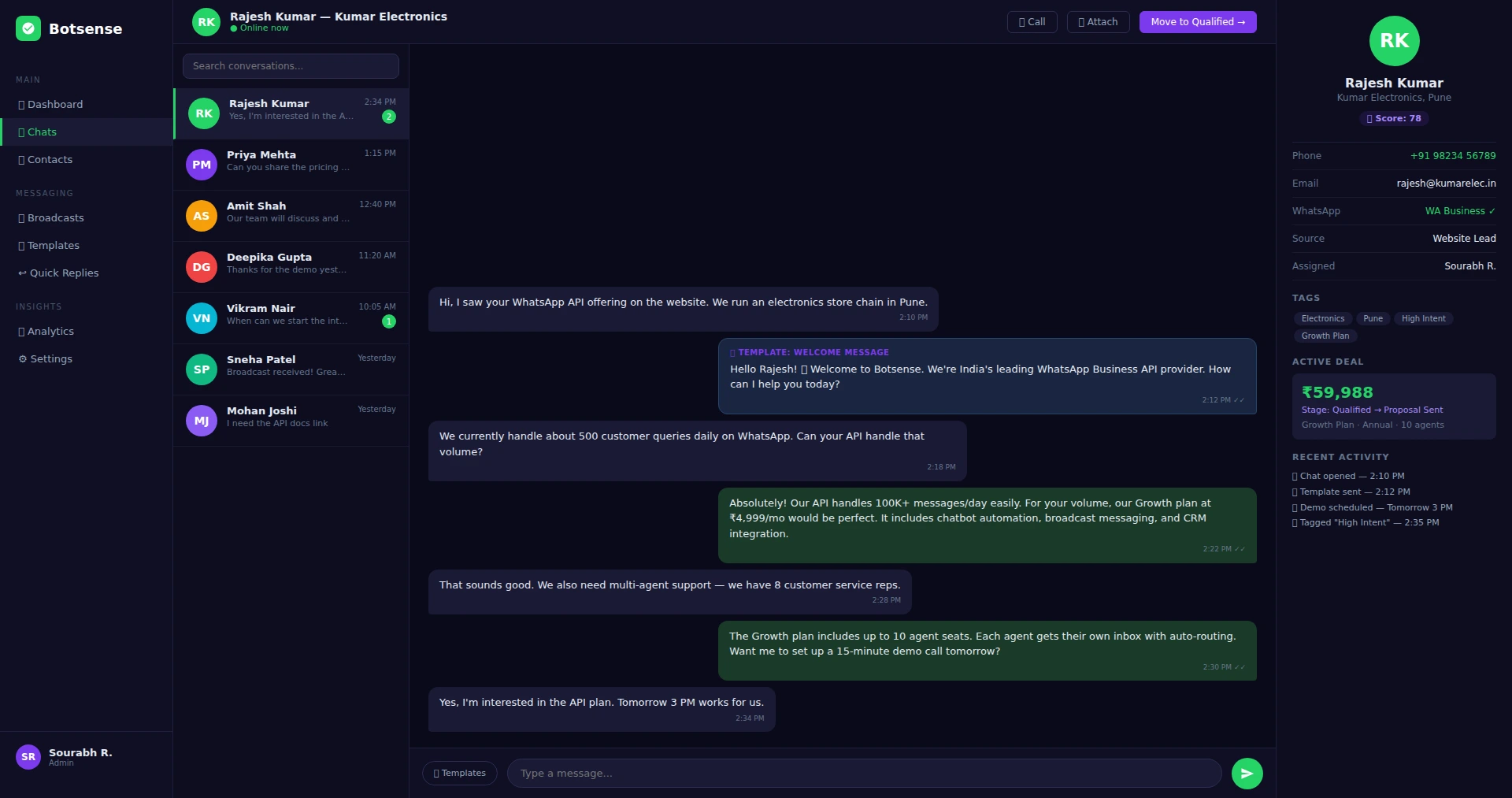Screen dimensions: 1512x798
Task: Click the Sourabh R. admin avatar
Action: pos(28,756)
